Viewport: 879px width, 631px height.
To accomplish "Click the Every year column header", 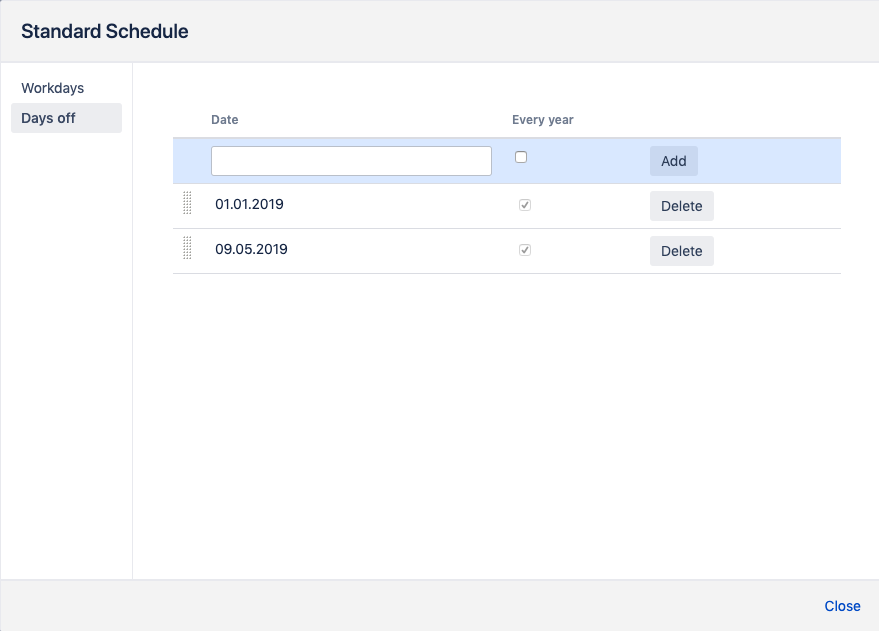I will [543, 120].
